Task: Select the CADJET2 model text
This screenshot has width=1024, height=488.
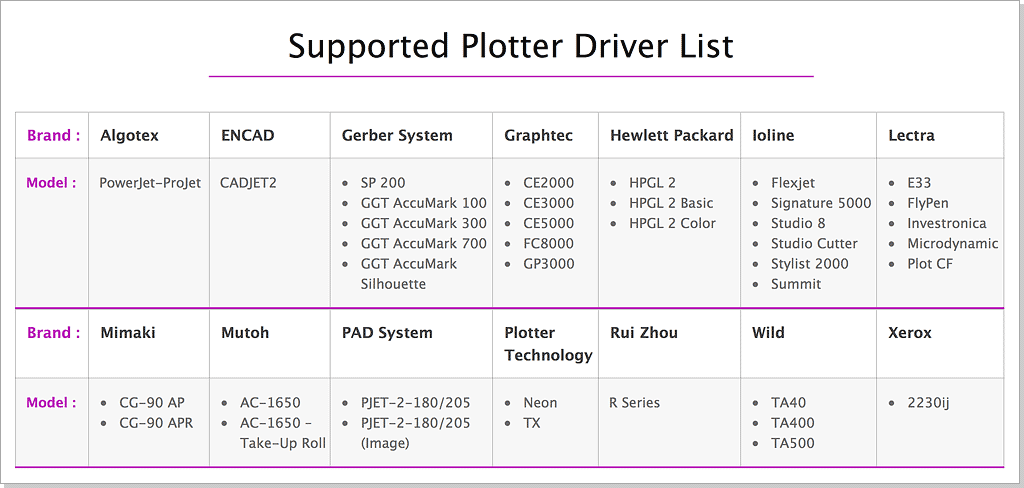Action: click(x=248, y=183)
